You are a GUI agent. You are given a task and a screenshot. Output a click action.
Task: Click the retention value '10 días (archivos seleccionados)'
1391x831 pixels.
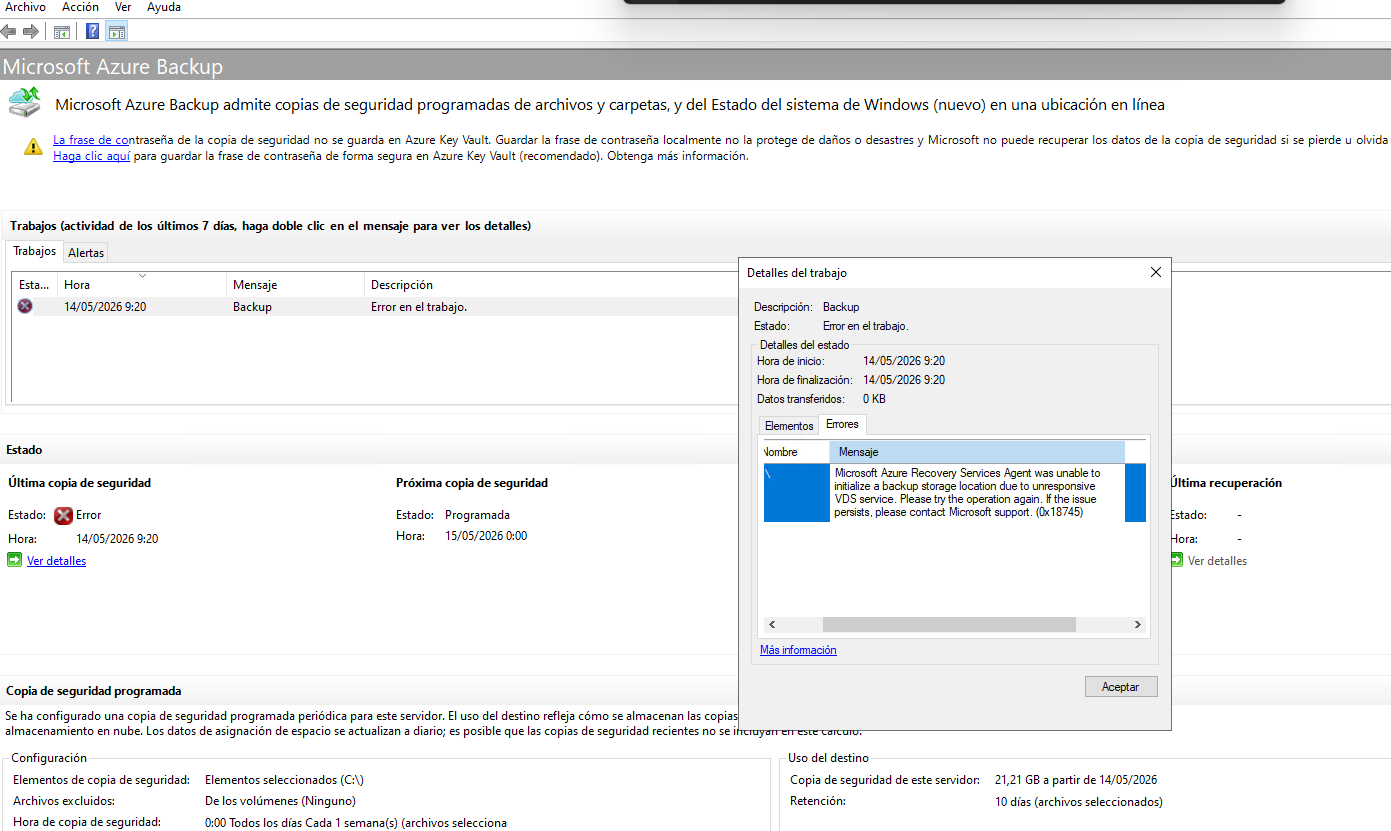[x=1079, y=802]
